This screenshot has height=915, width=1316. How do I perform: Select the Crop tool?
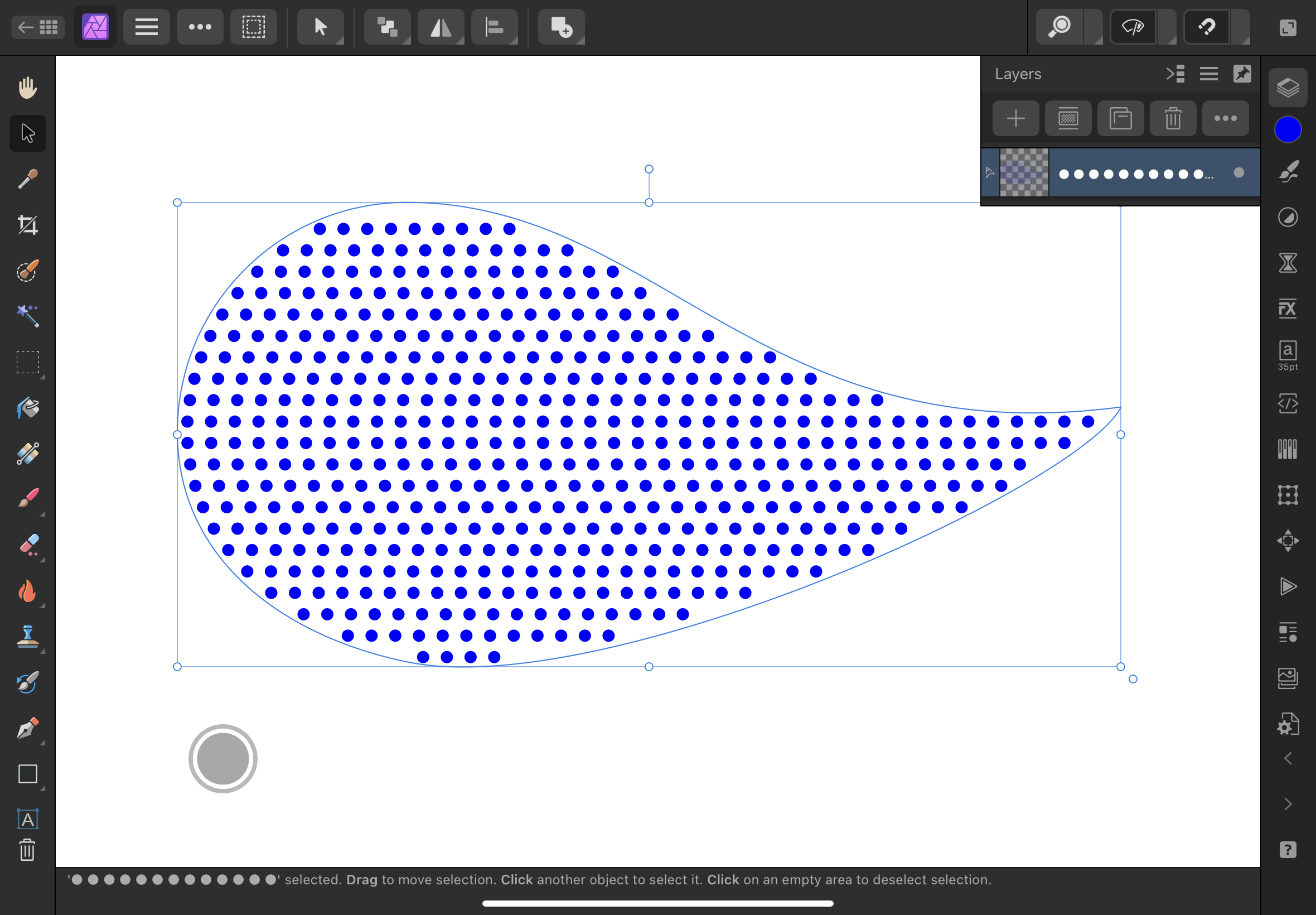(27, 225)
